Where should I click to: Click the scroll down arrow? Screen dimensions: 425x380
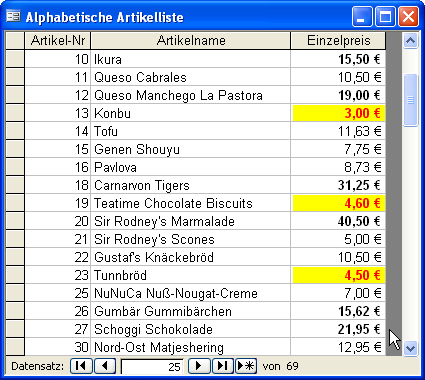[x=410, y=348]
